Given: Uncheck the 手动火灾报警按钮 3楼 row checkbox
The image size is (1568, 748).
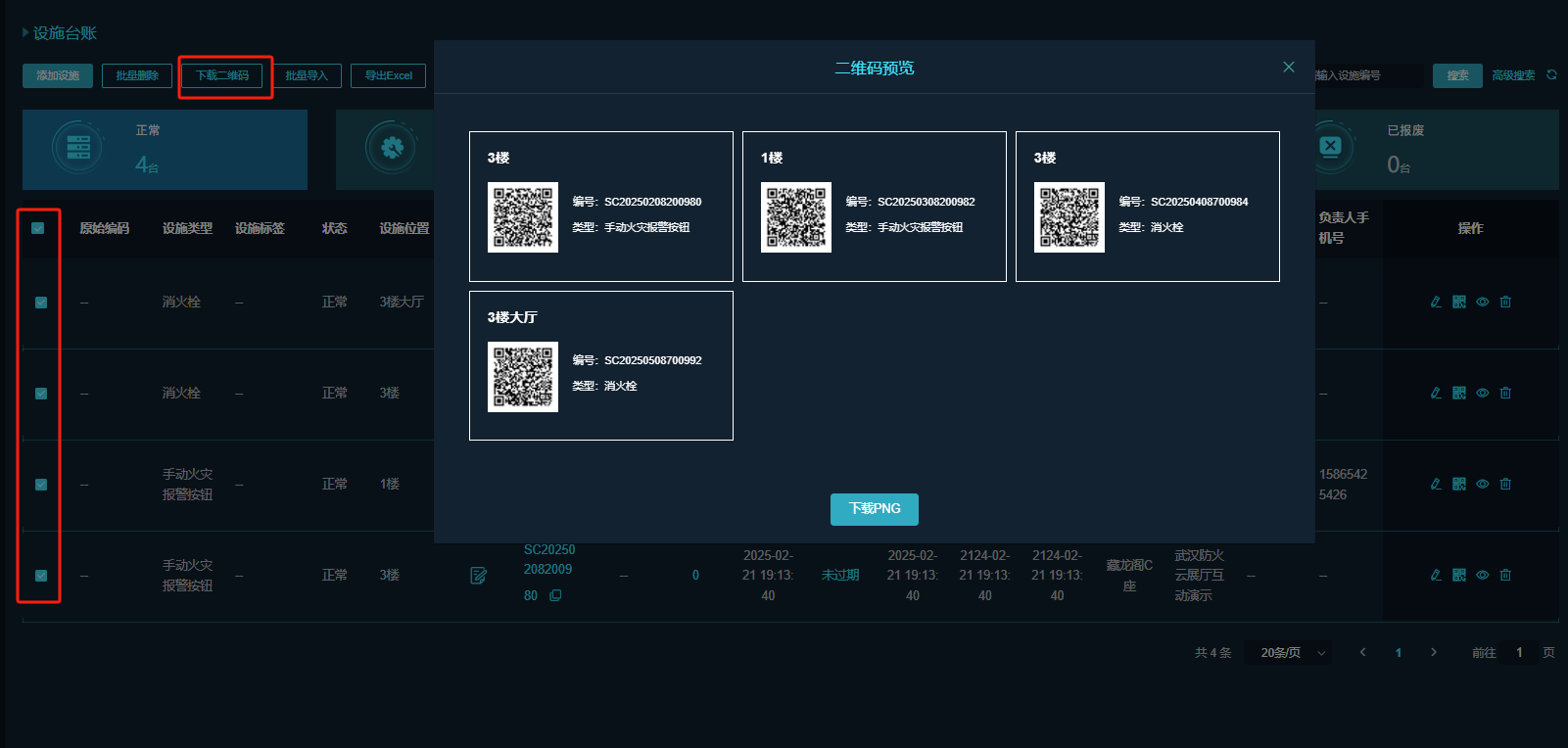Looking at the screenshot, I should (41, 576).
